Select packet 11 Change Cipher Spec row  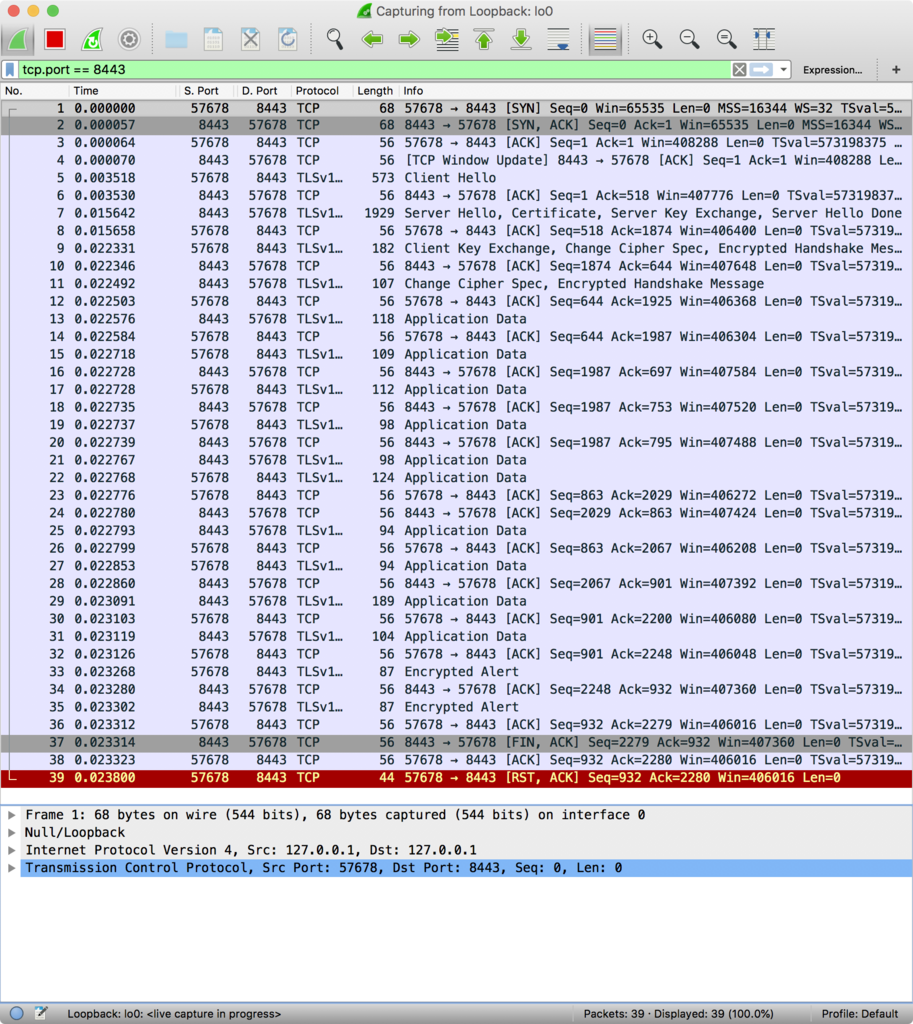tap(456, 284)
